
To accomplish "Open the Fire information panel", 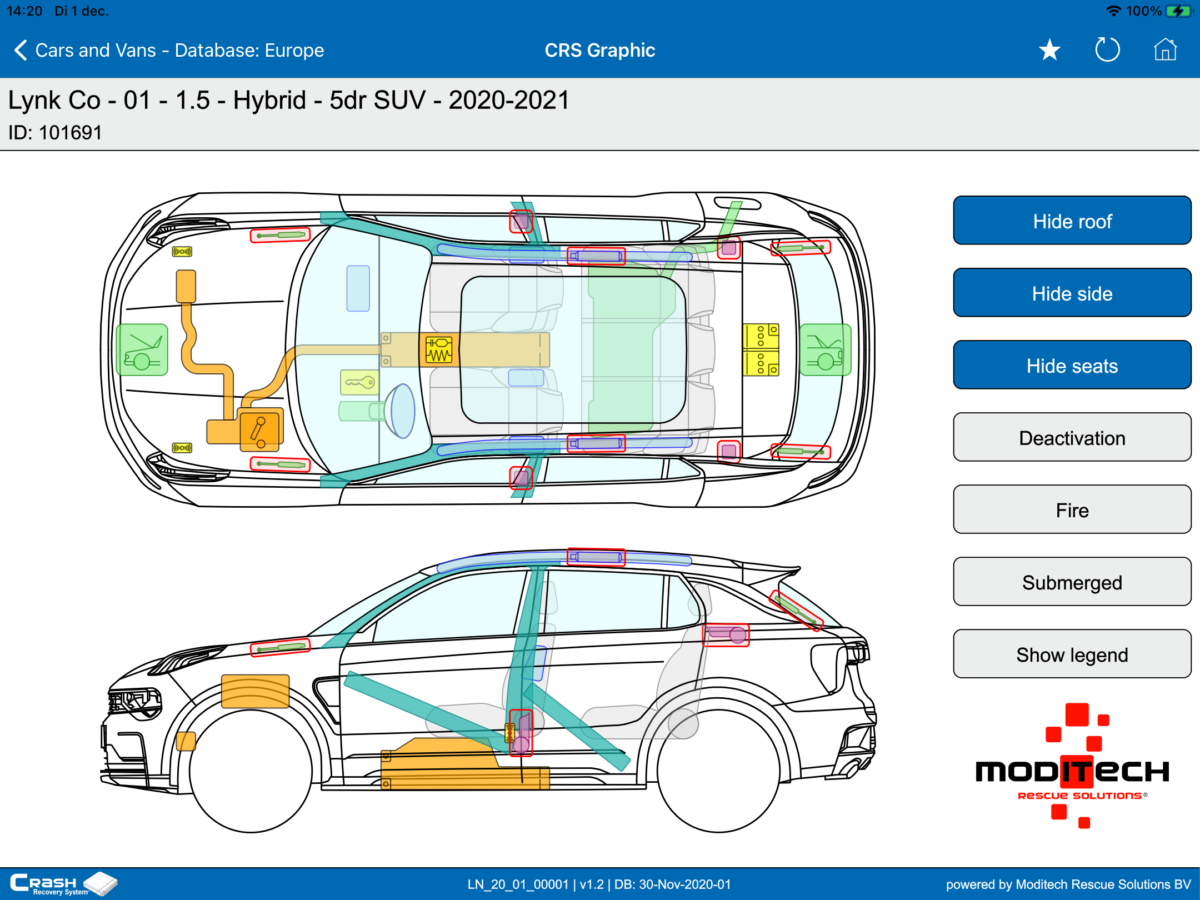I will [1072, 510].
